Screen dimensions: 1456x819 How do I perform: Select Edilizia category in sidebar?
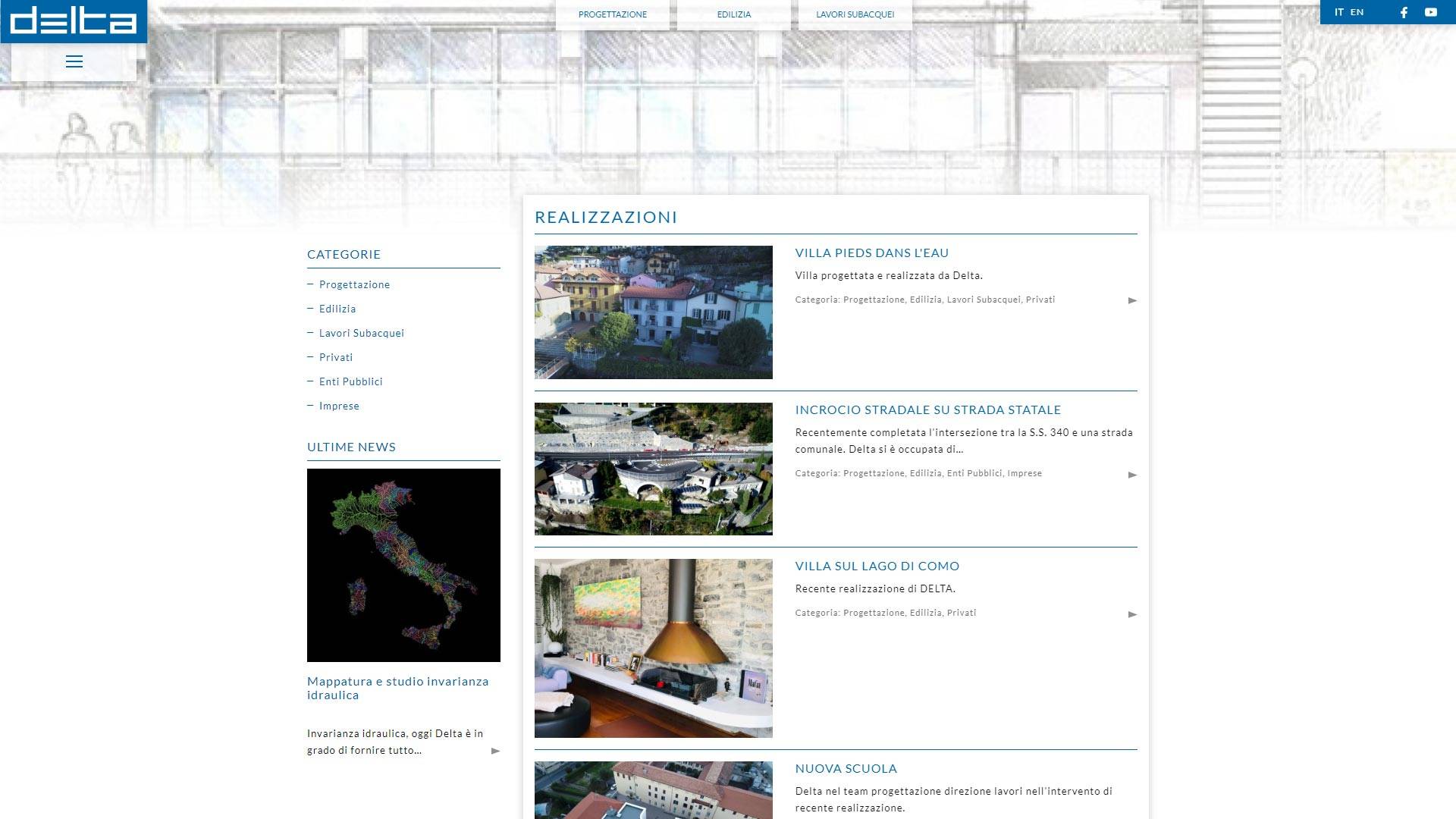[337, 309]
